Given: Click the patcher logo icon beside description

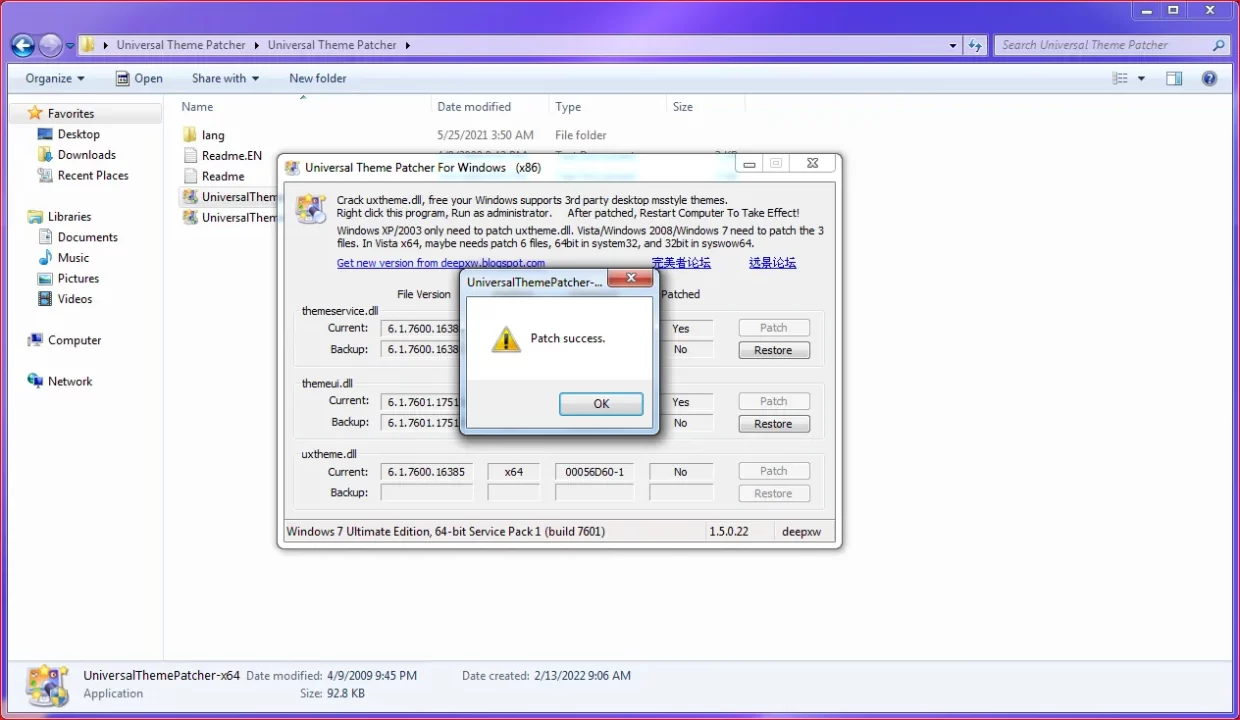Looking at the screenshot, I should pos(311,208).
